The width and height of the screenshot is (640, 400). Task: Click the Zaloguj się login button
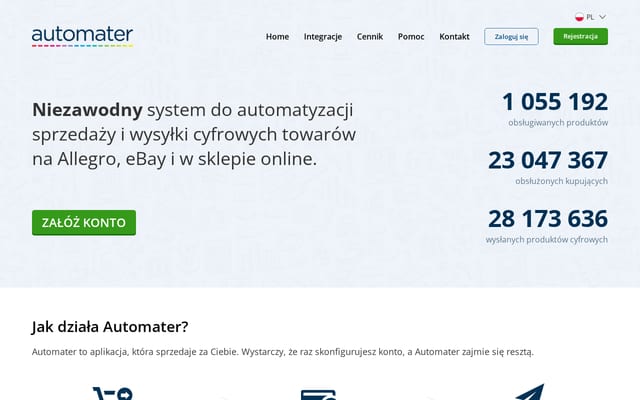tap(511, 37)
